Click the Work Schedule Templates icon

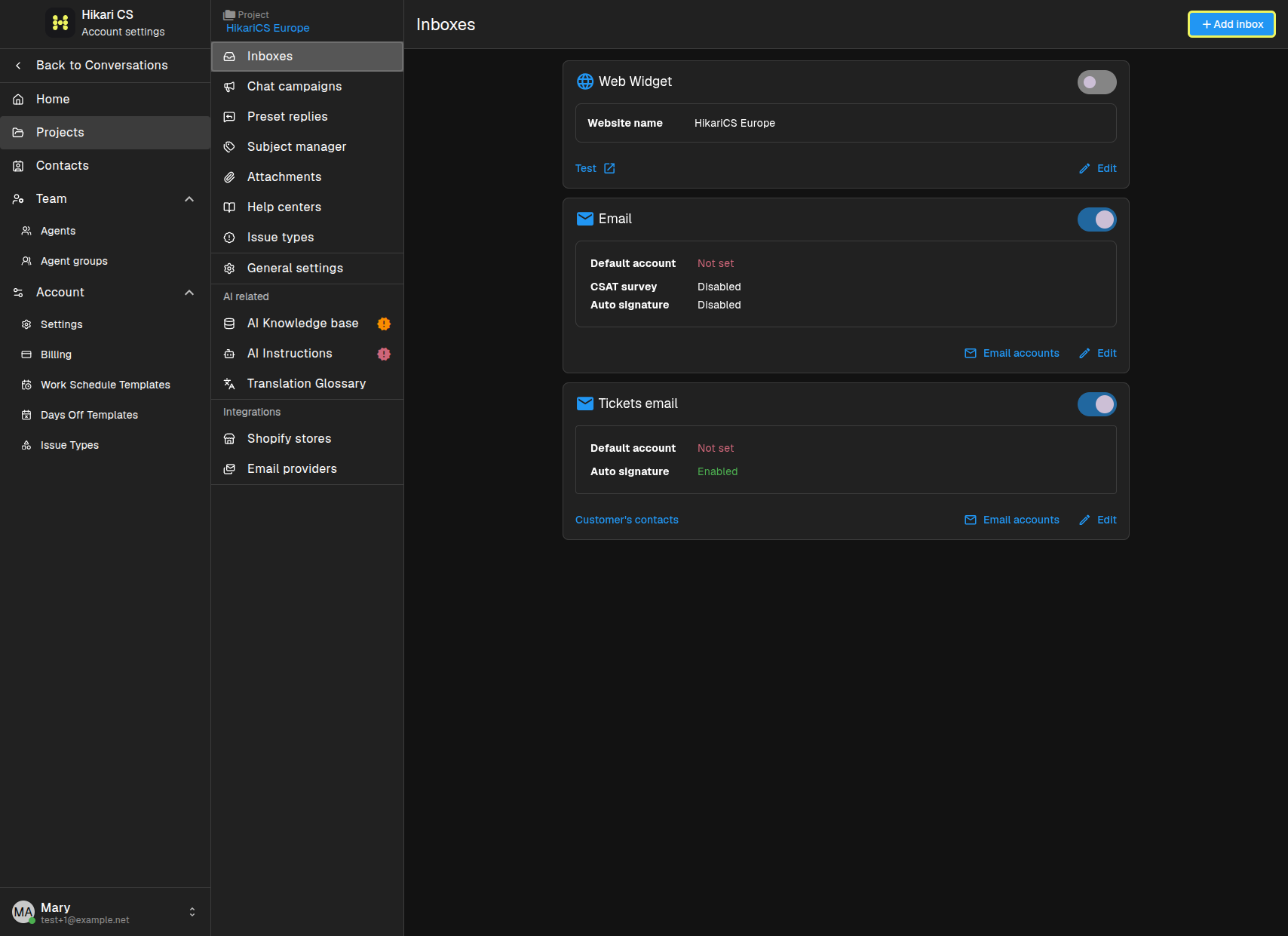(x=26, y=385)
